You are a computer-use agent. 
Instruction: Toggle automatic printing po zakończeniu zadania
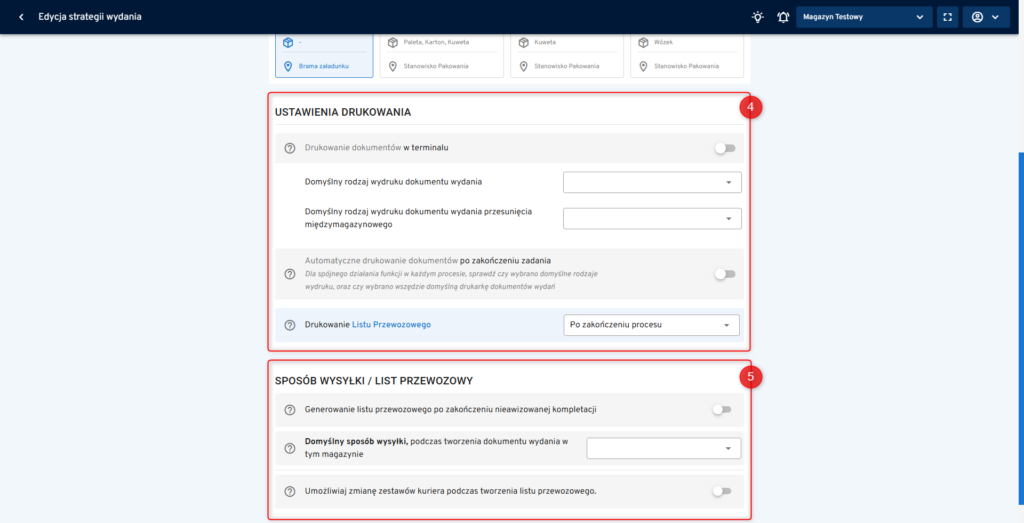pos(724,274)
